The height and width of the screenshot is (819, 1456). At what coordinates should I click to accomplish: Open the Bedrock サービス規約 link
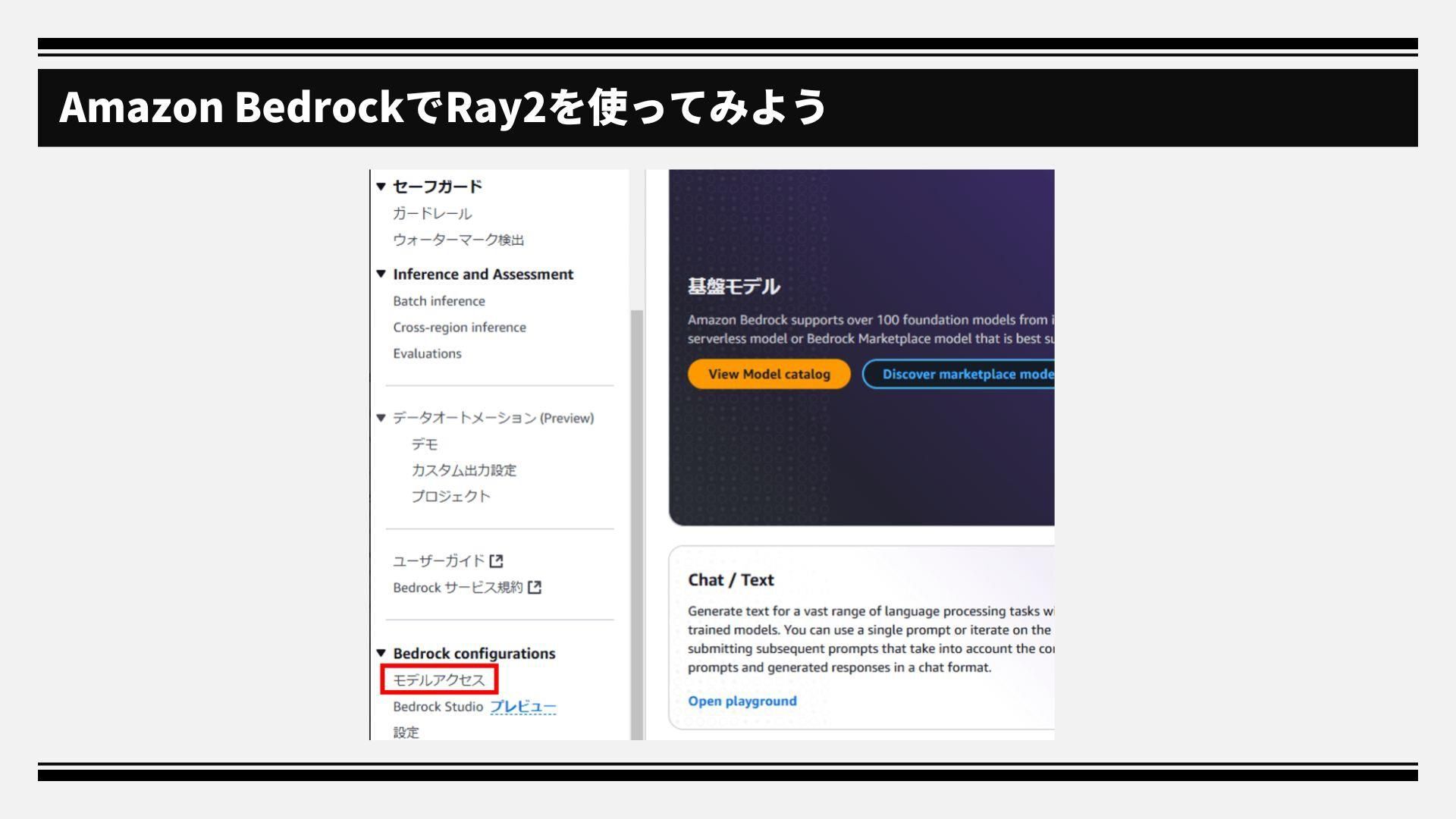(458, 588)
